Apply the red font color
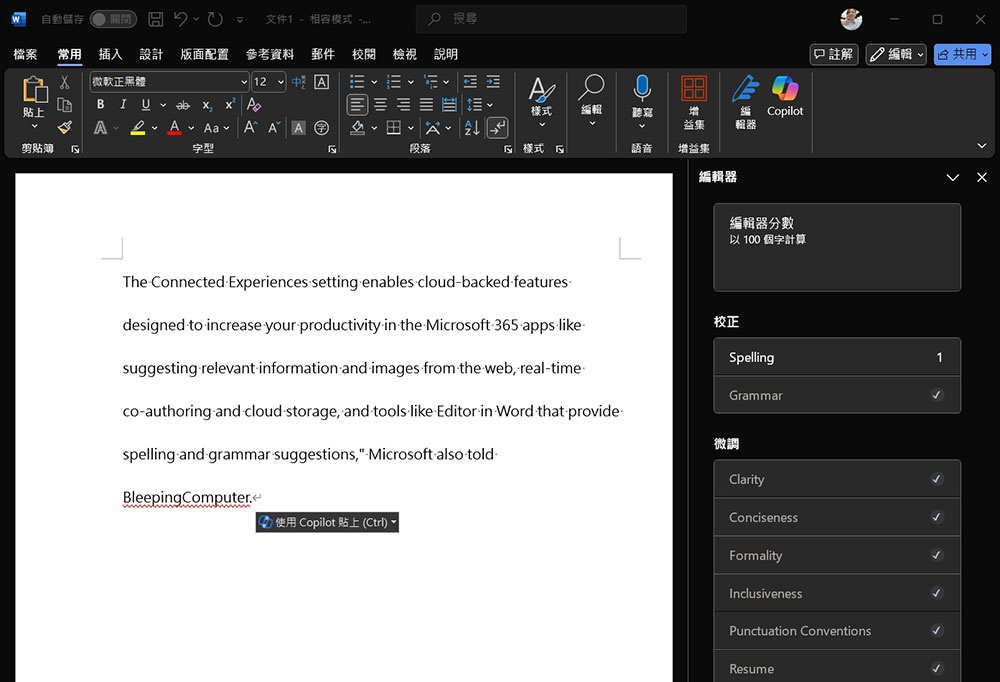This screenshot has width=1000, height=682. point(175,128)
